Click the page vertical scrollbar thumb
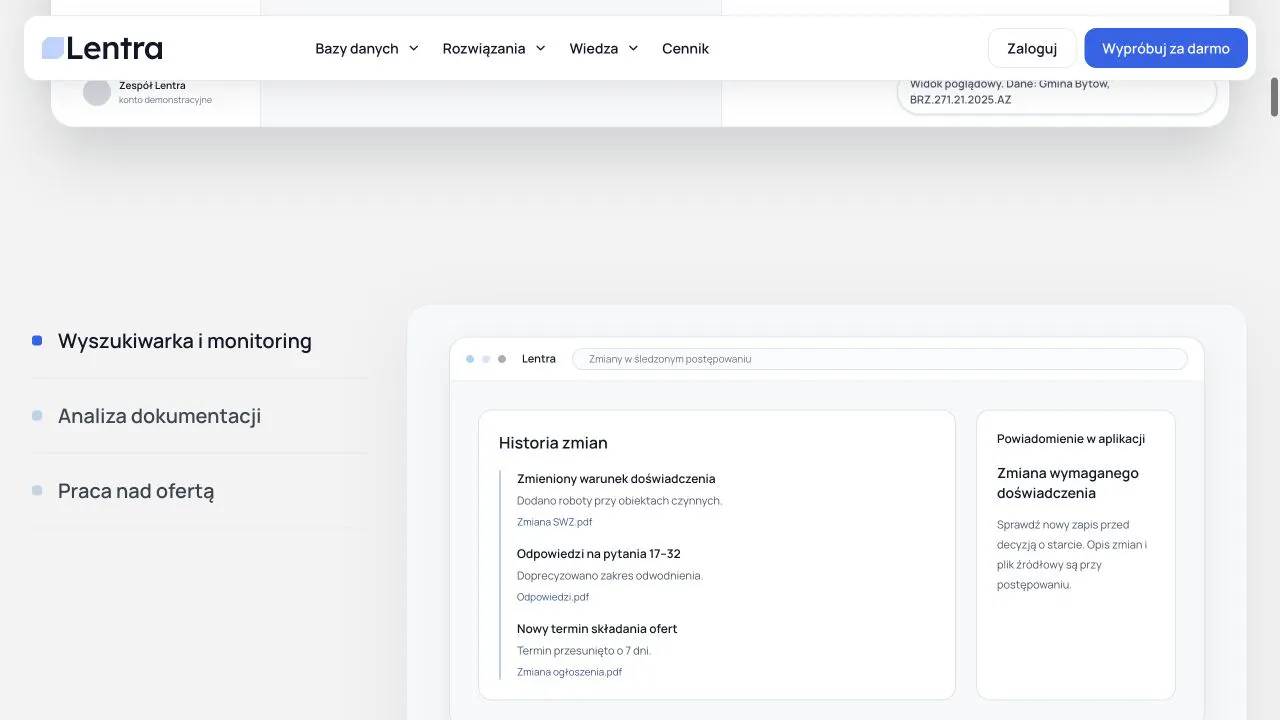 coord(1274,97)
